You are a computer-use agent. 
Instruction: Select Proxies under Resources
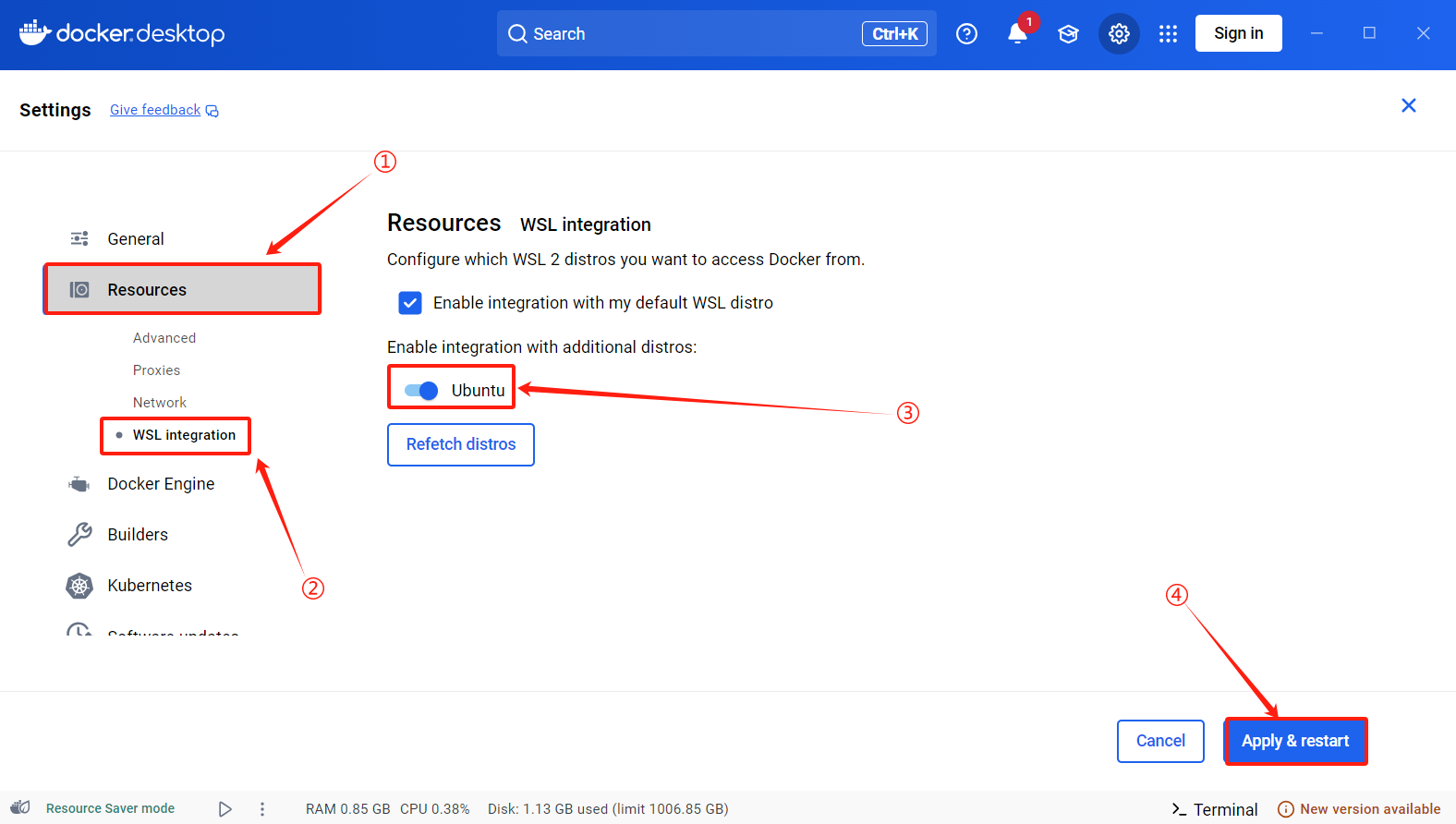156,370
